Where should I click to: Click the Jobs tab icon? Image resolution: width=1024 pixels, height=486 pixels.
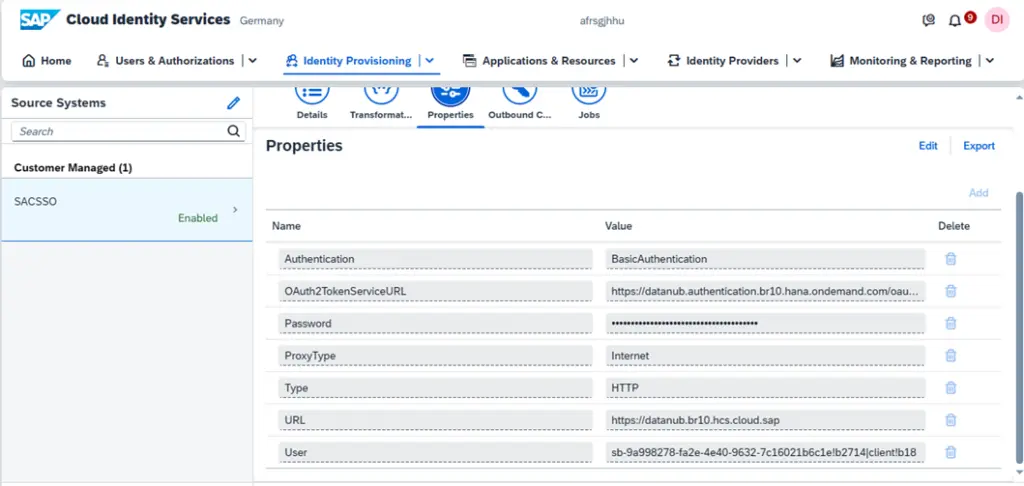pyautogui.click(x=589, y=93)
